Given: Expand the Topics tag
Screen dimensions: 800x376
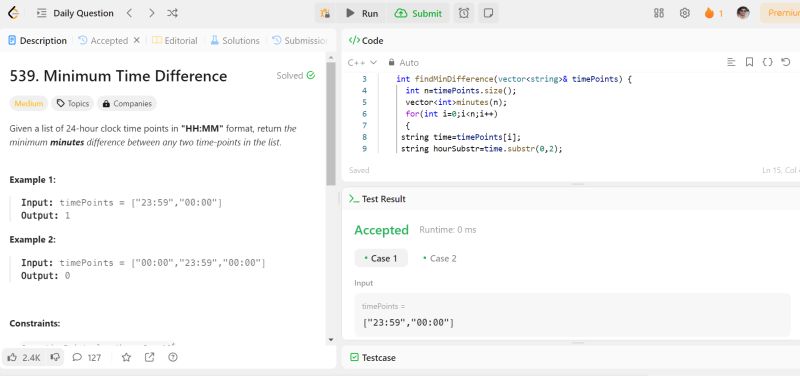Looking at the screenshot, I should [x=72, y=104].
